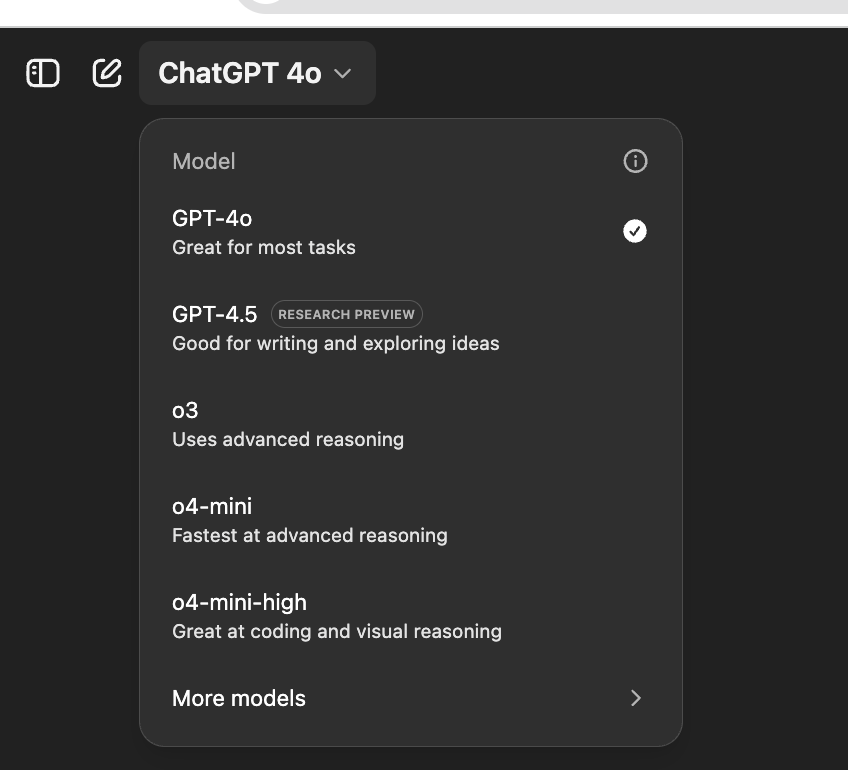
Task: Click the info icon in the Model menu
Action: [635, 161]
